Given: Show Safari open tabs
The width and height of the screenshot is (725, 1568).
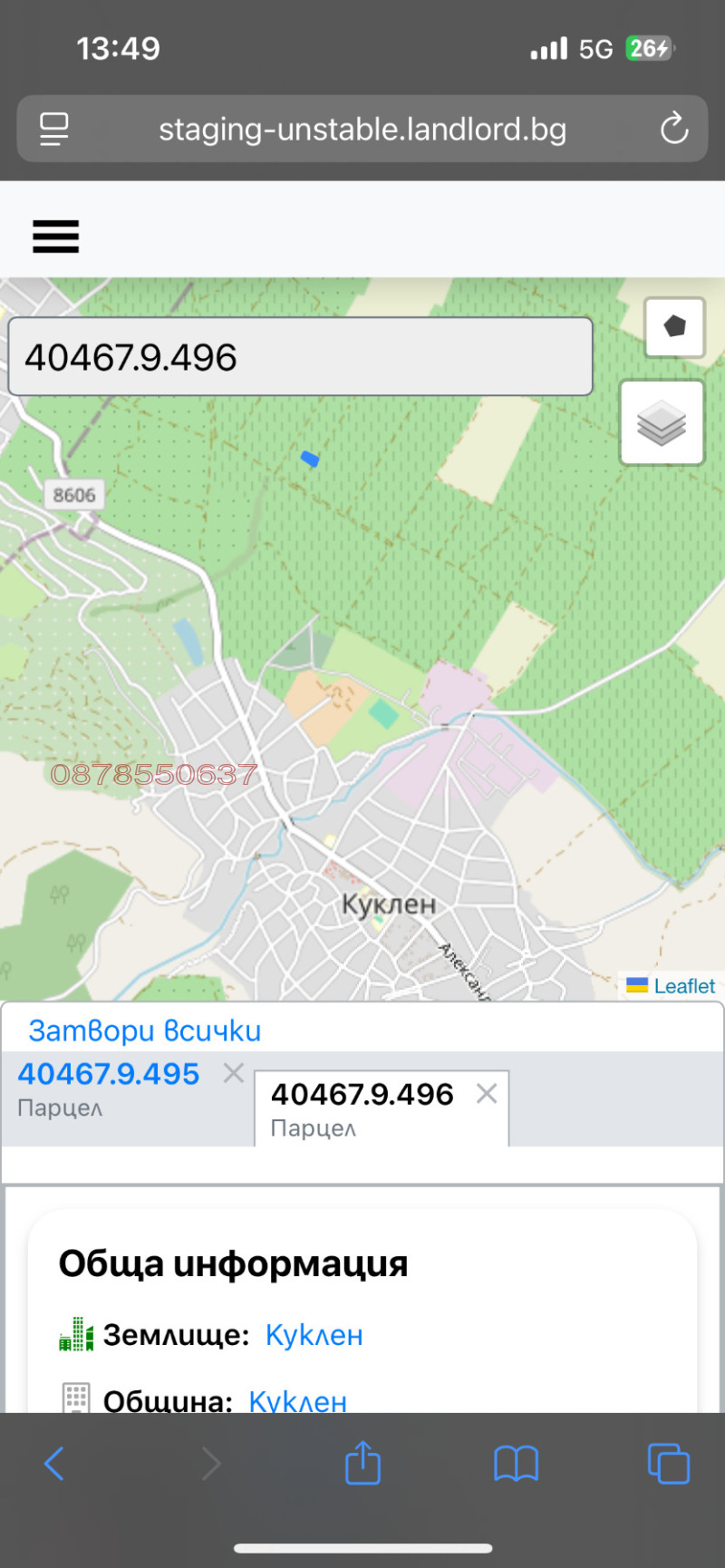Looking at the screenshot, I should coord(669,1463).
